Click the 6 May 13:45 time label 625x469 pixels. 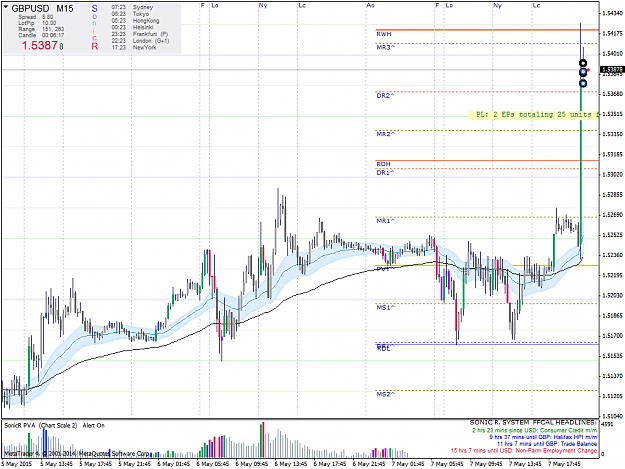[x=291, y=464]
